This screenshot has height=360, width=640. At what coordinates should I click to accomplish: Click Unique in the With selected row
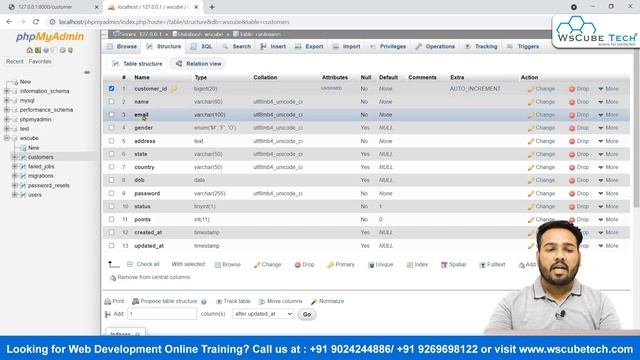point(380,264)
